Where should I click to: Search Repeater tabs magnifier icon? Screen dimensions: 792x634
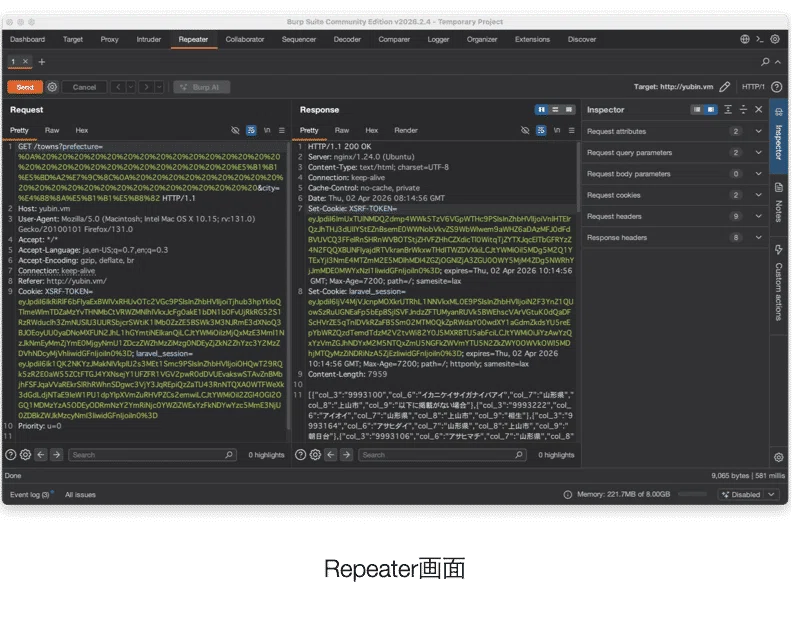(x=765, y=62)
